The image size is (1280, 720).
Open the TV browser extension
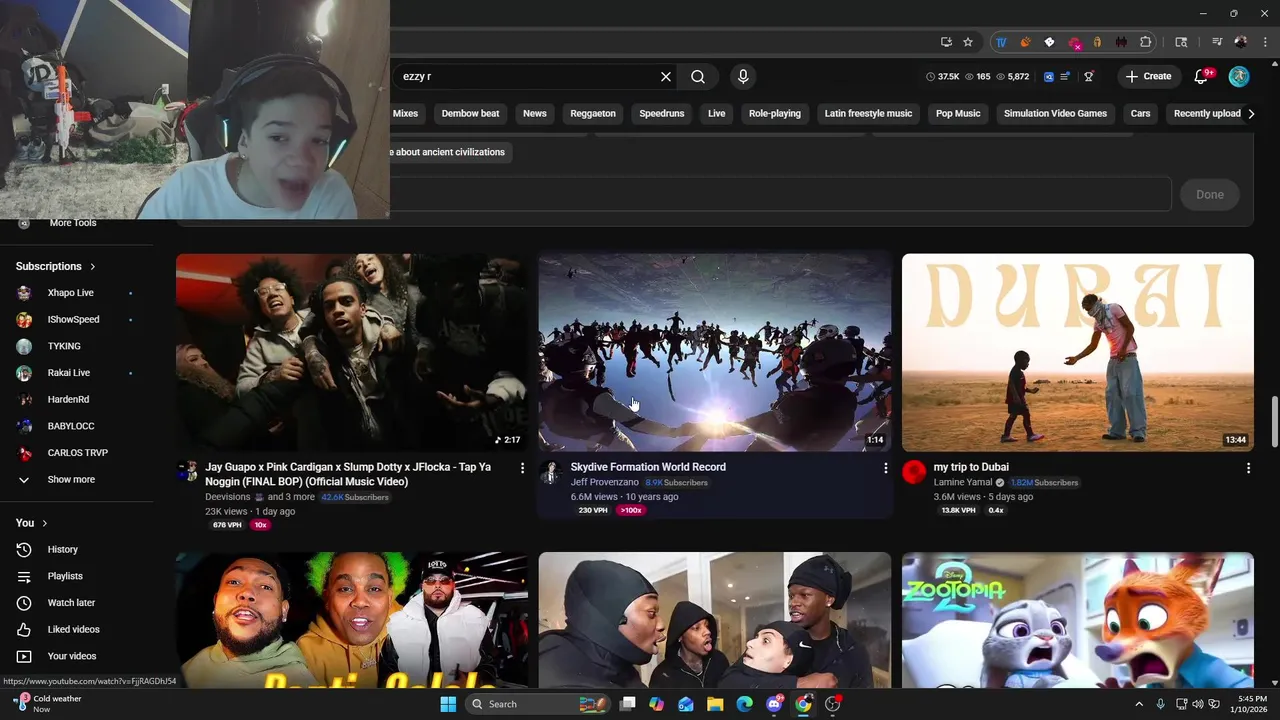click(1001, 42)
